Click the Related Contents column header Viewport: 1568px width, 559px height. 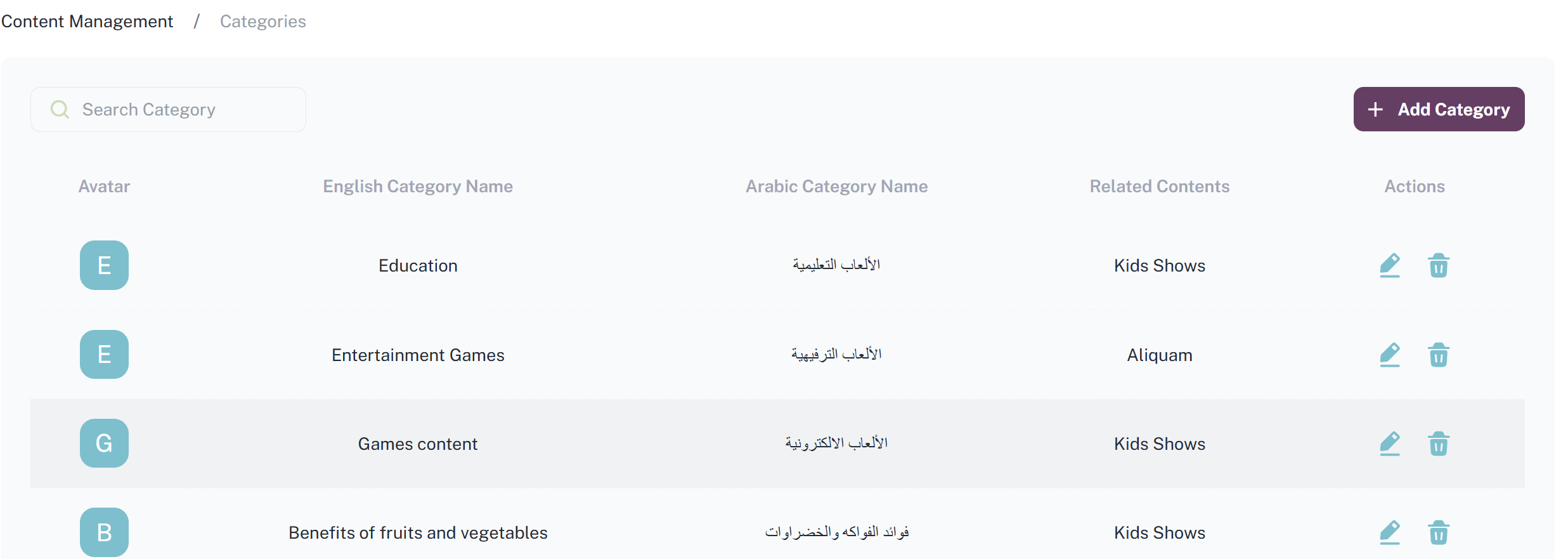1159,187
